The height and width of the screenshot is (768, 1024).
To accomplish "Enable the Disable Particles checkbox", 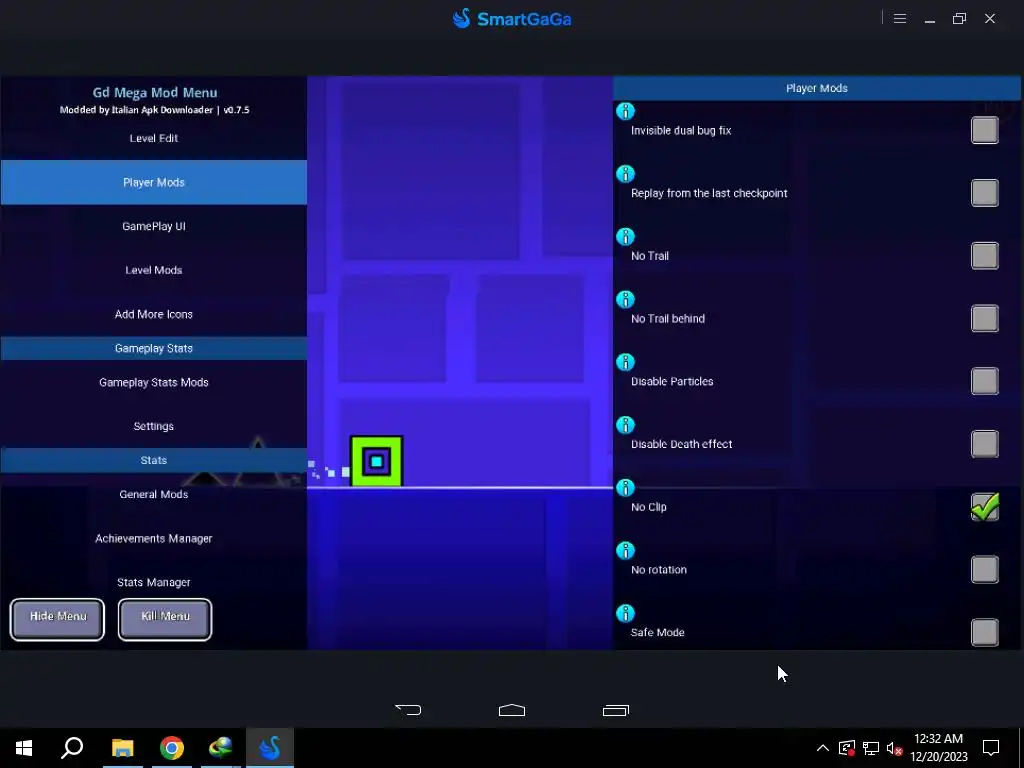I will click(x=984, y=381).
